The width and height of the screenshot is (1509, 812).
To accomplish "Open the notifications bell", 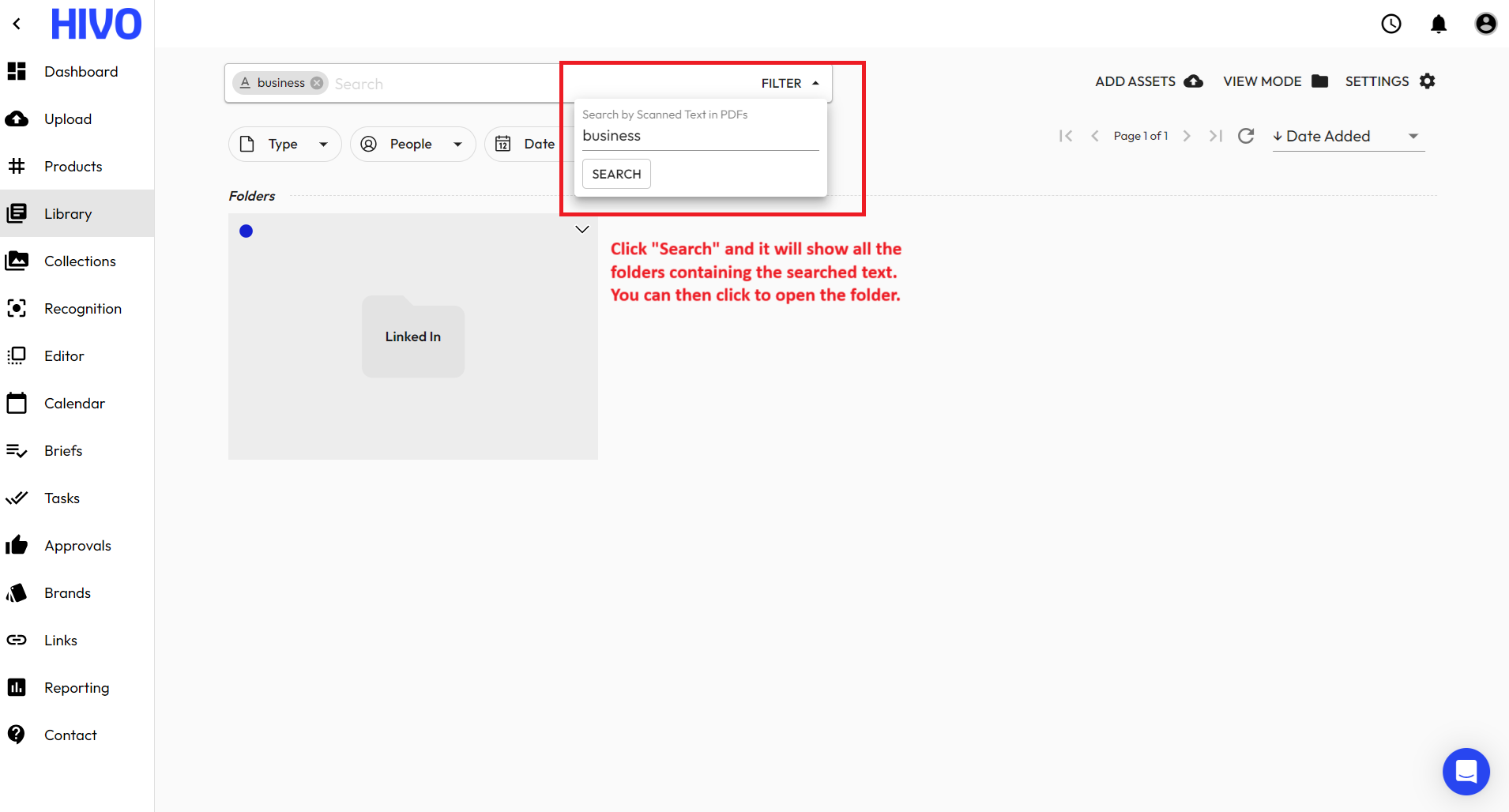I will click(x=1439, y=24).
